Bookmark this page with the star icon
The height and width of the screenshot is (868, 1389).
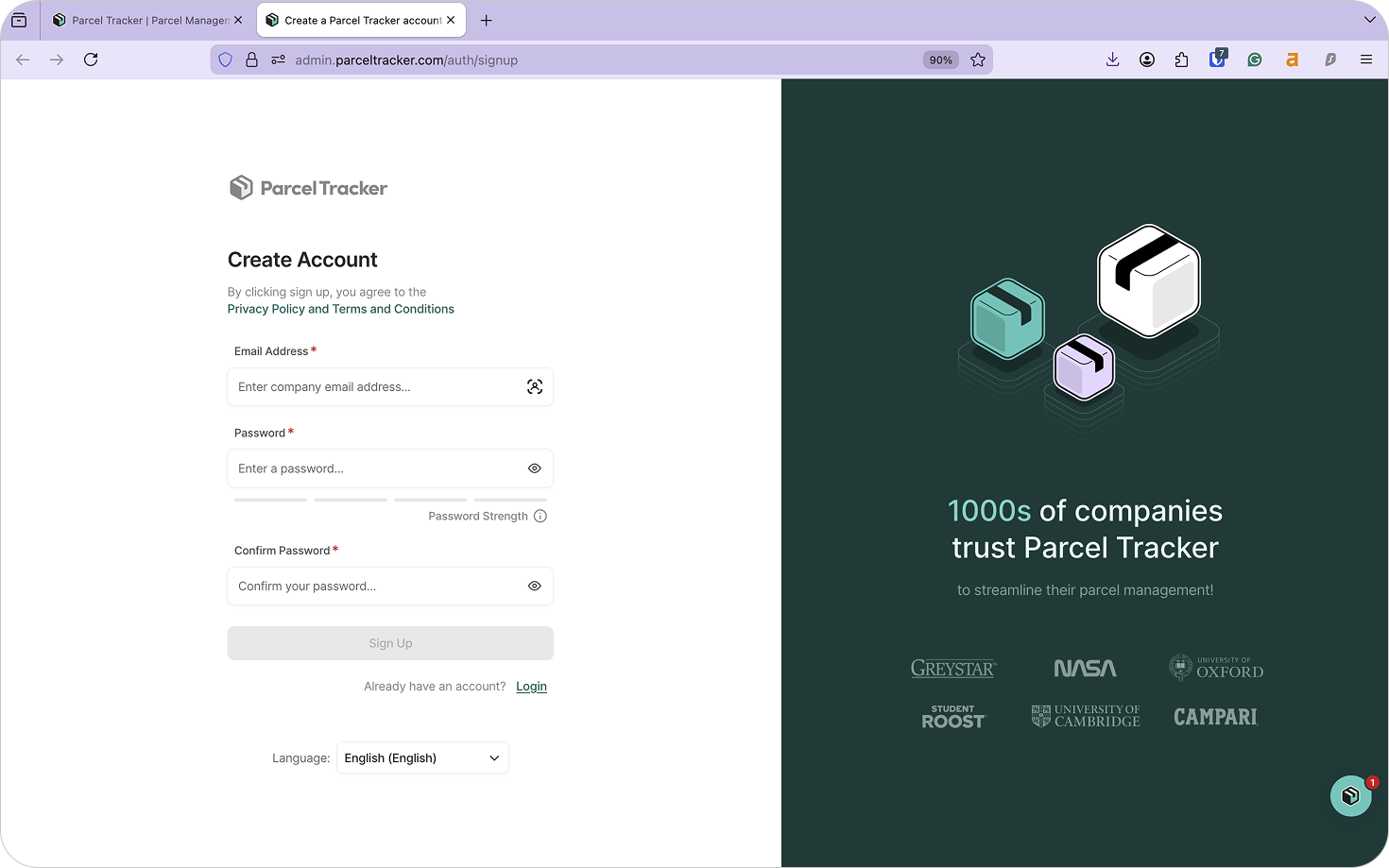point(978,60)
